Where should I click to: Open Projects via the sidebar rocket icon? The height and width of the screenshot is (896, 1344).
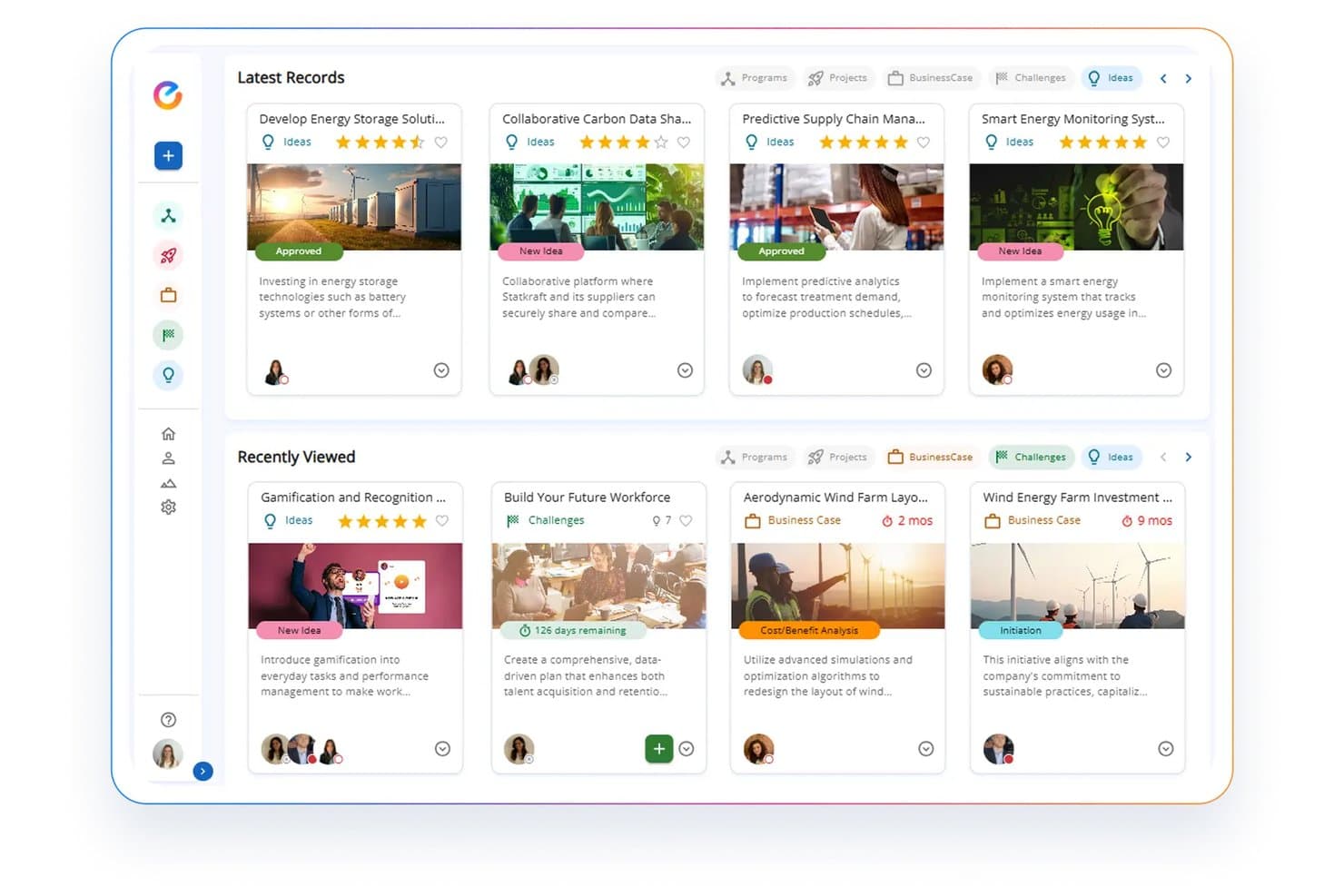(x=168, y=256)
